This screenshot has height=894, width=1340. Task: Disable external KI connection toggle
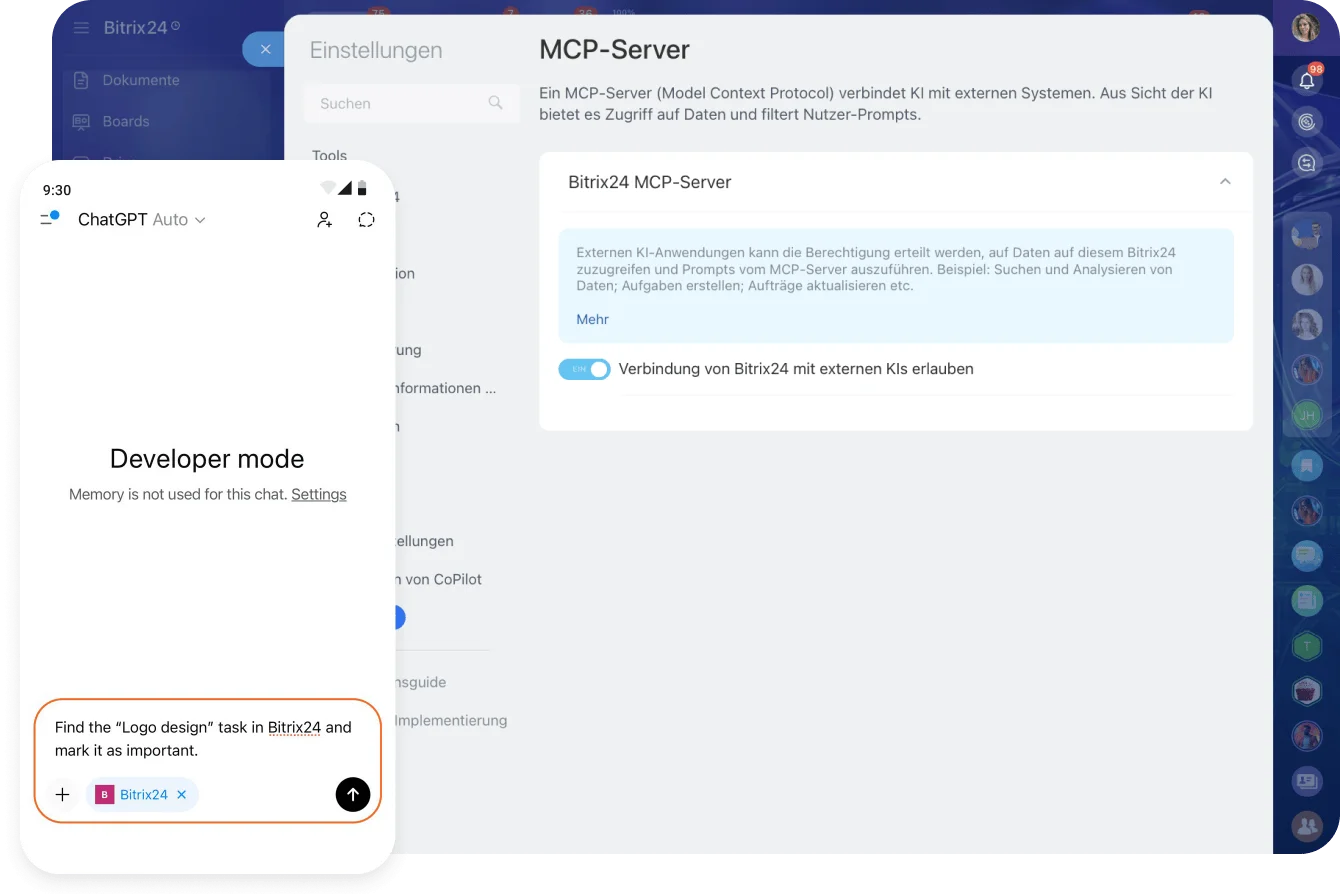(x=584, y=369)
